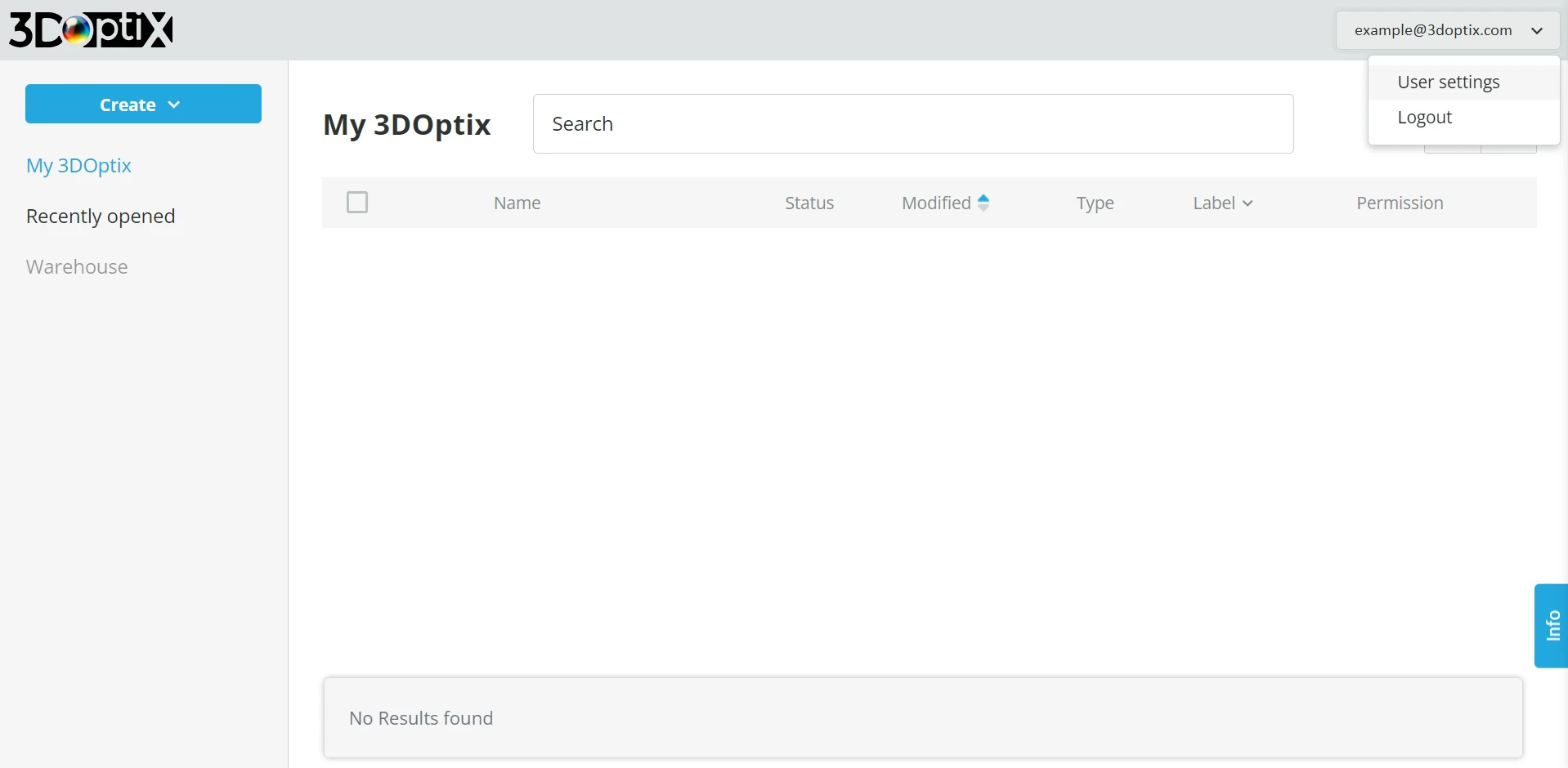
Task: Choose User settings from account menu
Action: tap(1448, 83)
